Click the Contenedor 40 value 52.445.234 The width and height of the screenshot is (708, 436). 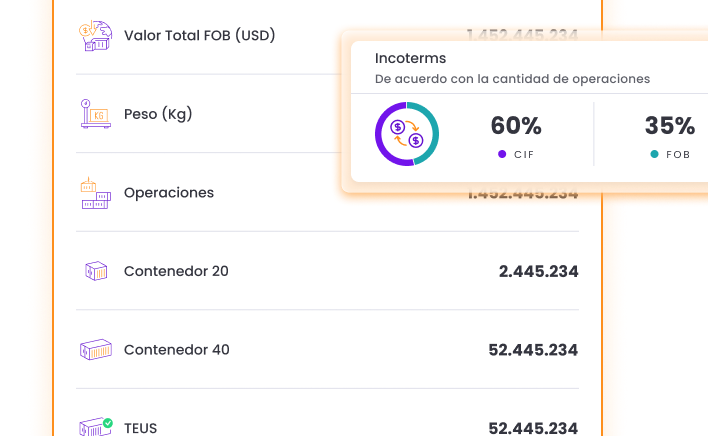point(533,350)
